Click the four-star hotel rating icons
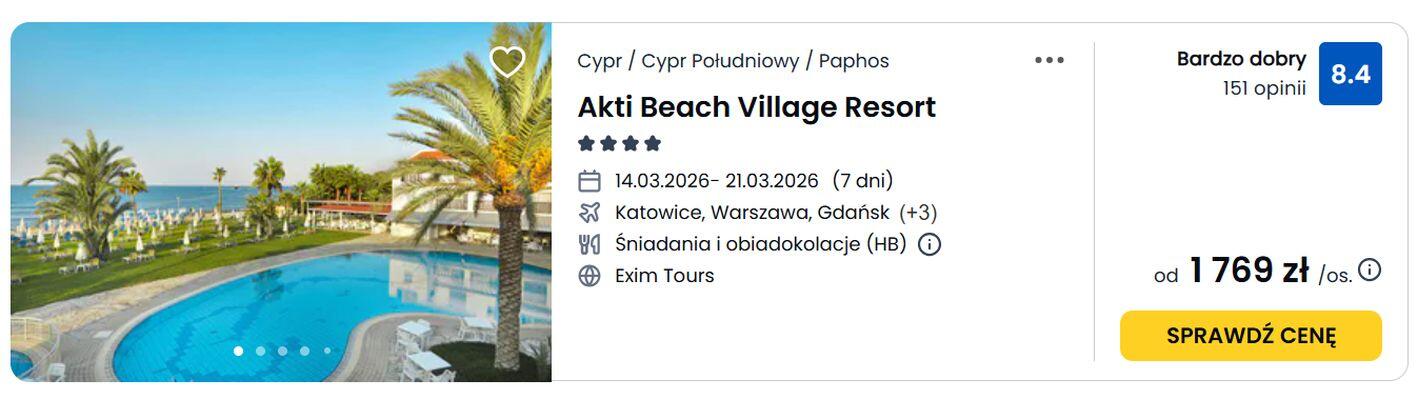 [620, 144]
